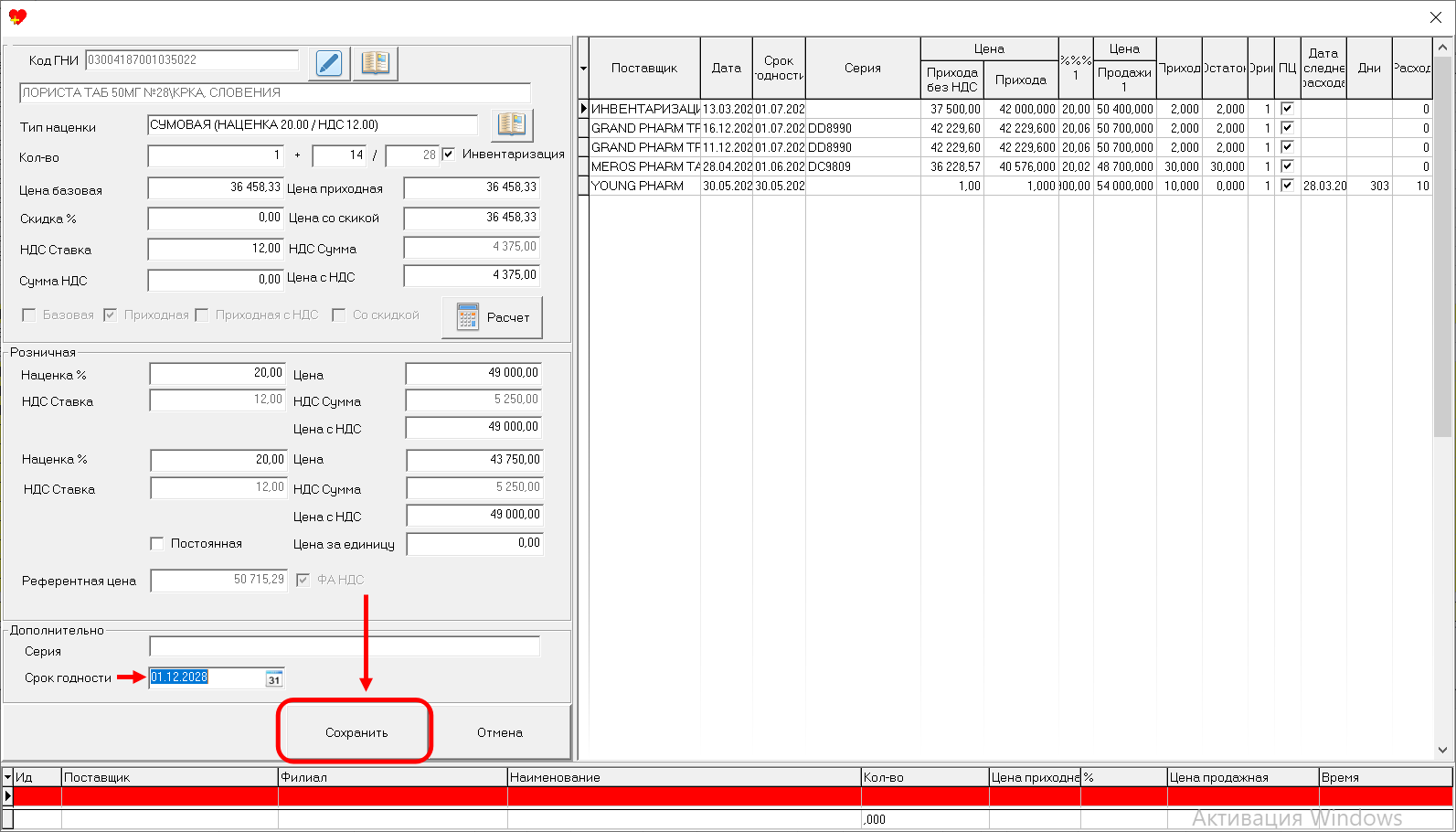Toggle the Инвентаризация checkbox

coord(448,154)
